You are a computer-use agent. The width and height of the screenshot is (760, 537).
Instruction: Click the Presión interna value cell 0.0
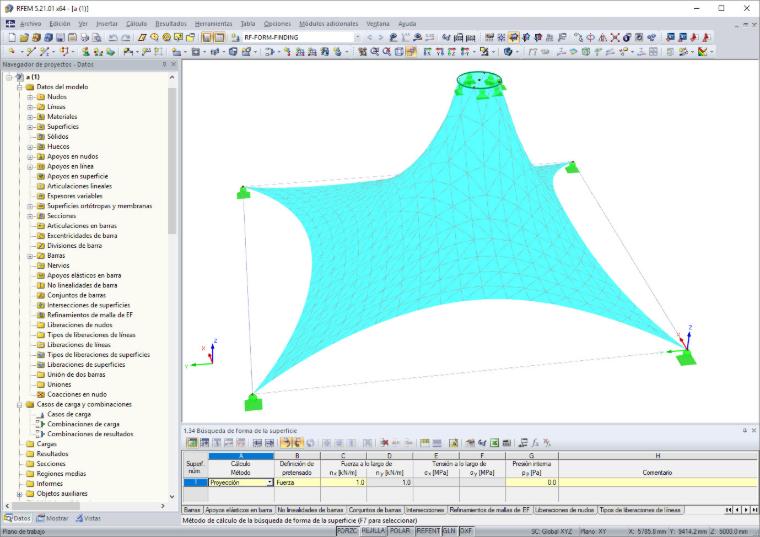point(532,483)
